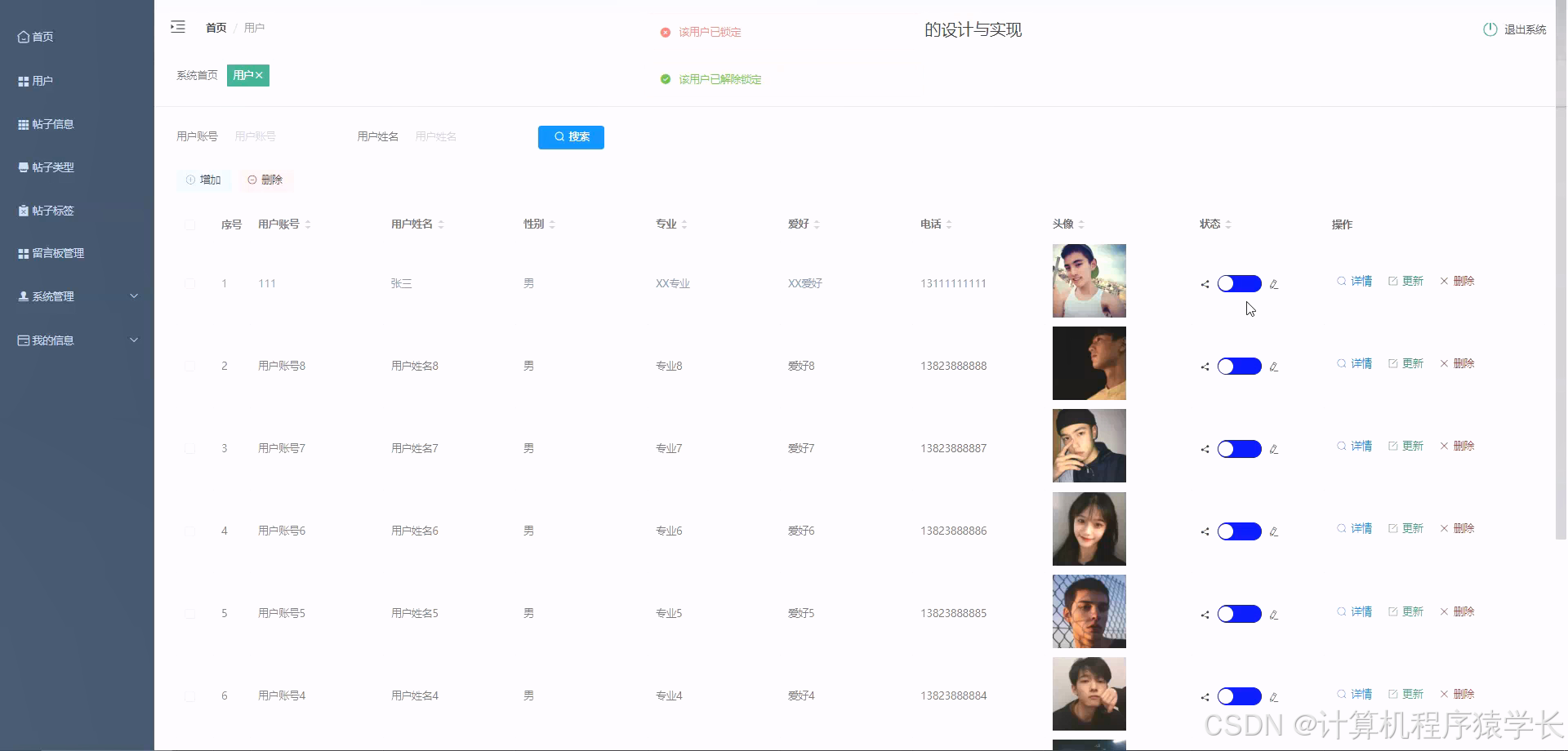Click the 搜索 search button
Viewport: 1568px width, 751px height.
tap(571, 137)
